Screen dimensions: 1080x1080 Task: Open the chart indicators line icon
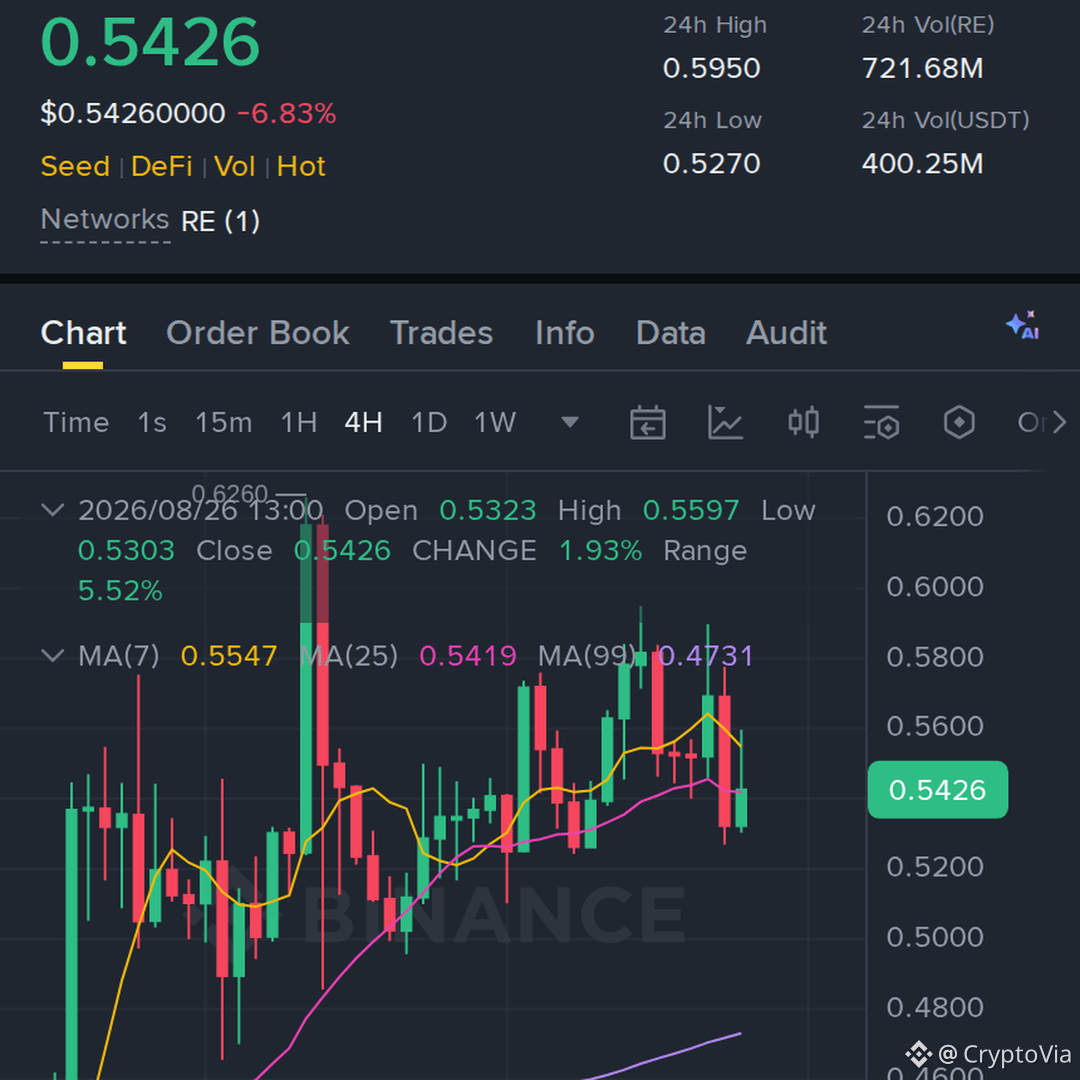(x=725, y=422)
